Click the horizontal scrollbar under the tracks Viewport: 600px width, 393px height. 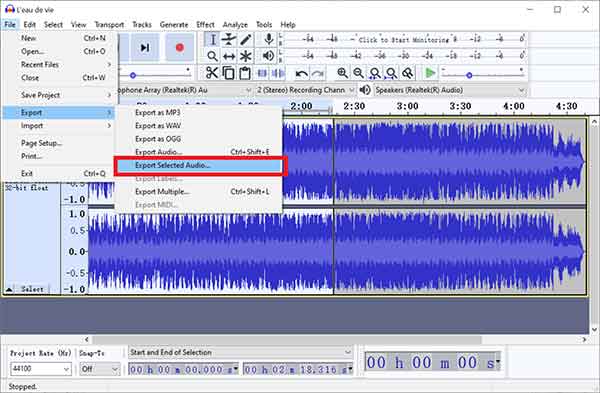(x=287, y=339)
